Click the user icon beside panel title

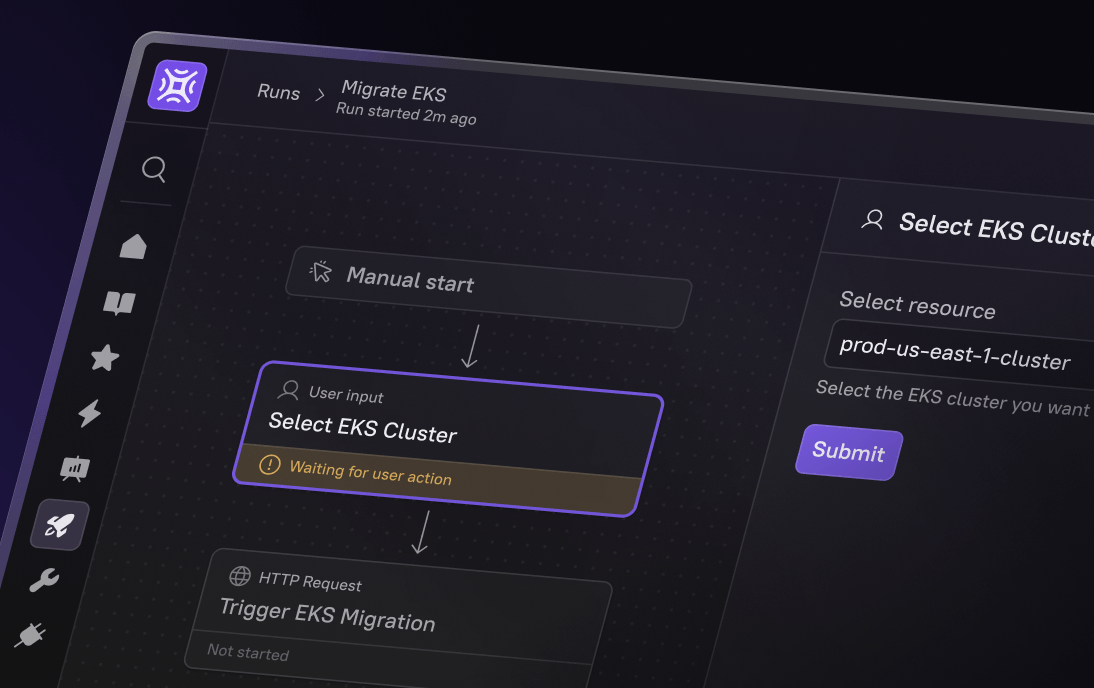[x=873, y=220]
